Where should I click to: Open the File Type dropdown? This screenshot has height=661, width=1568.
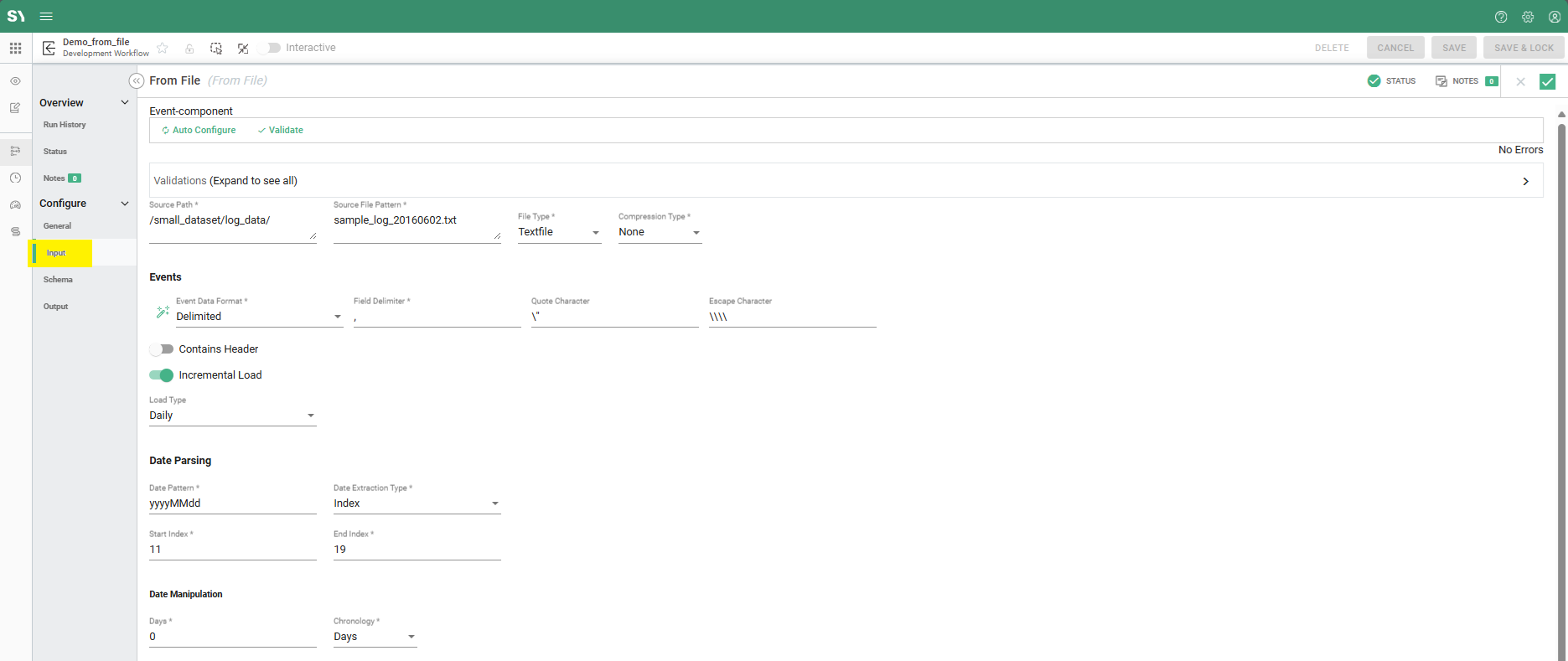[559, 232]
